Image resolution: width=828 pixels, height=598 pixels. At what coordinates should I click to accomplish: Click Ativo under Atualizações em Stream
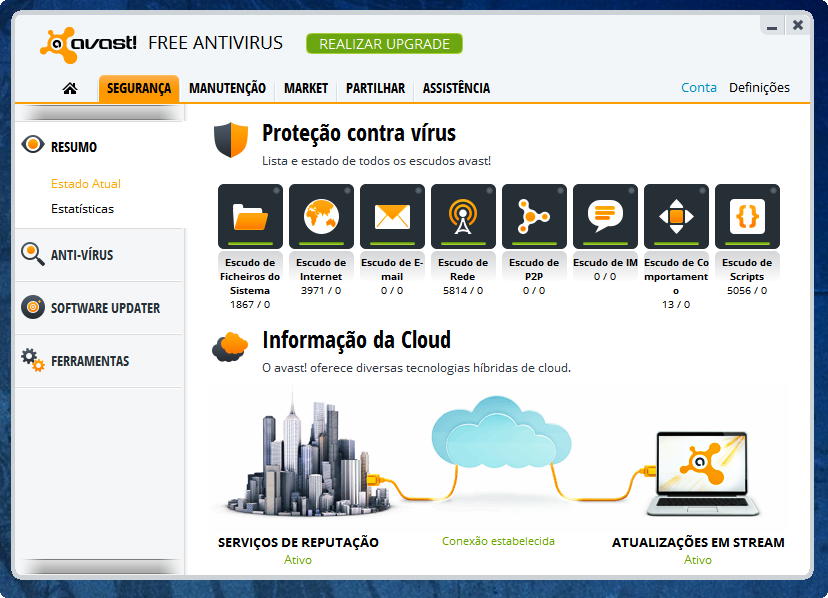pos(698,560)
